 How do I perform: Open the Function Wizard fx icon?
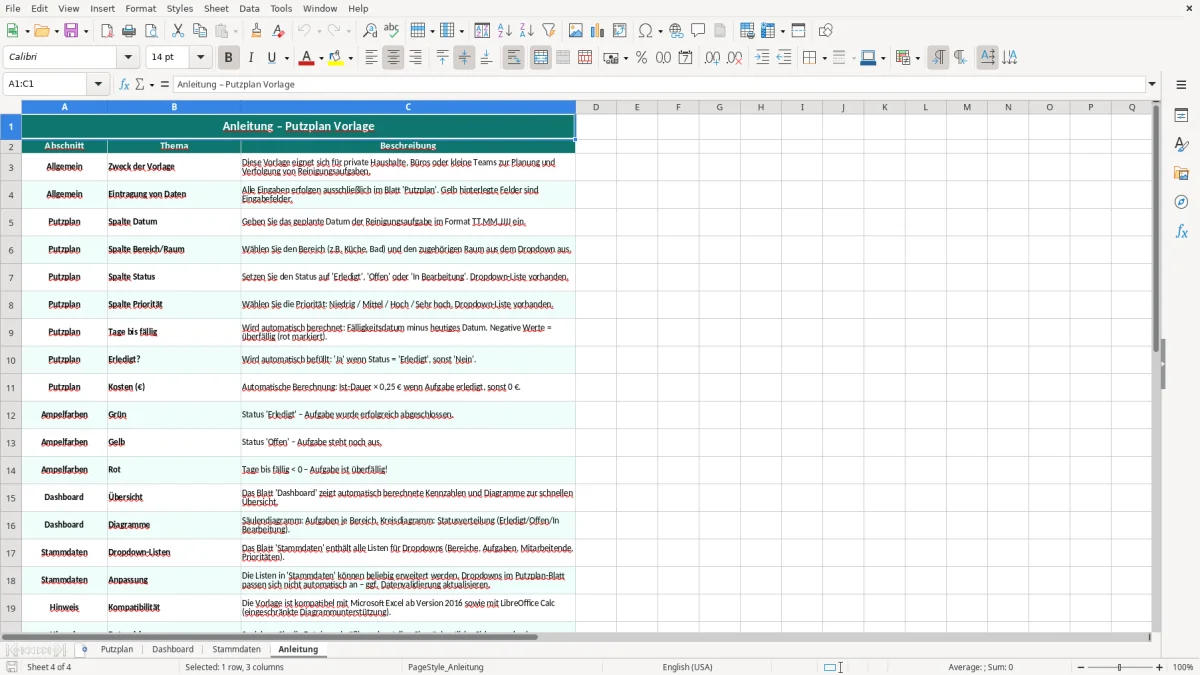pos(124,84)
